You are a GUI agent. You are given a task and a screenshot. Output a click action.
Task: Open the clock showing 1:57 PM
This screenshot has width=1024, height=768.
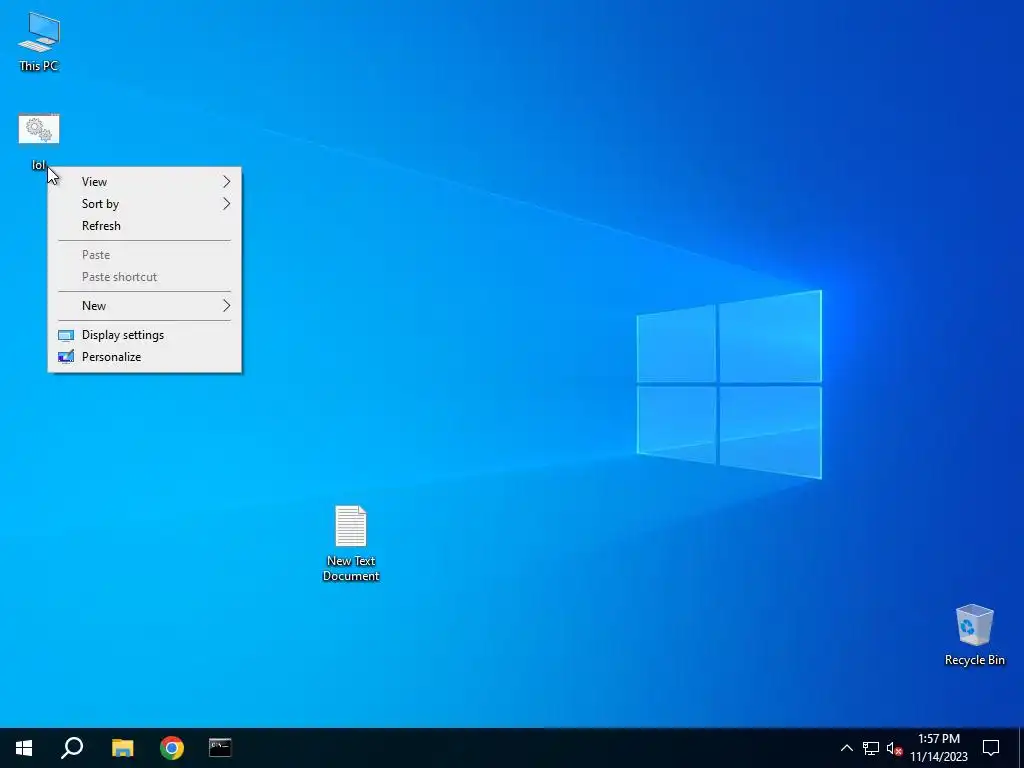(x=939, y=748)
